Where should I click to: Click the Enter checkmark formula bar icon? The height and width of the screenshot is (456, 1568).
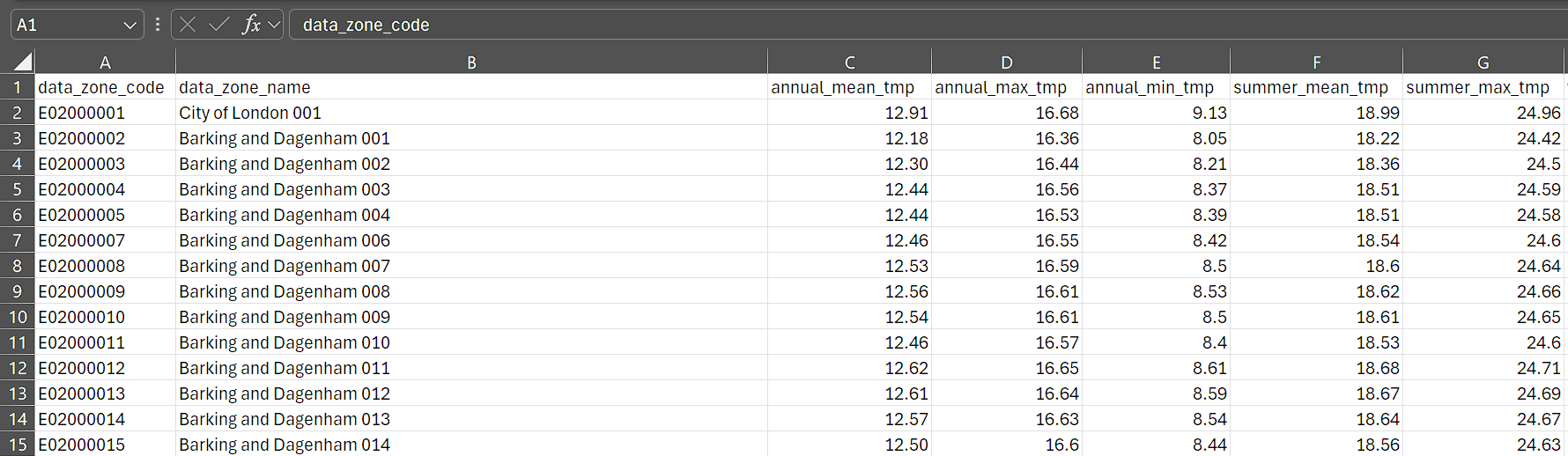tap(218, 25)
